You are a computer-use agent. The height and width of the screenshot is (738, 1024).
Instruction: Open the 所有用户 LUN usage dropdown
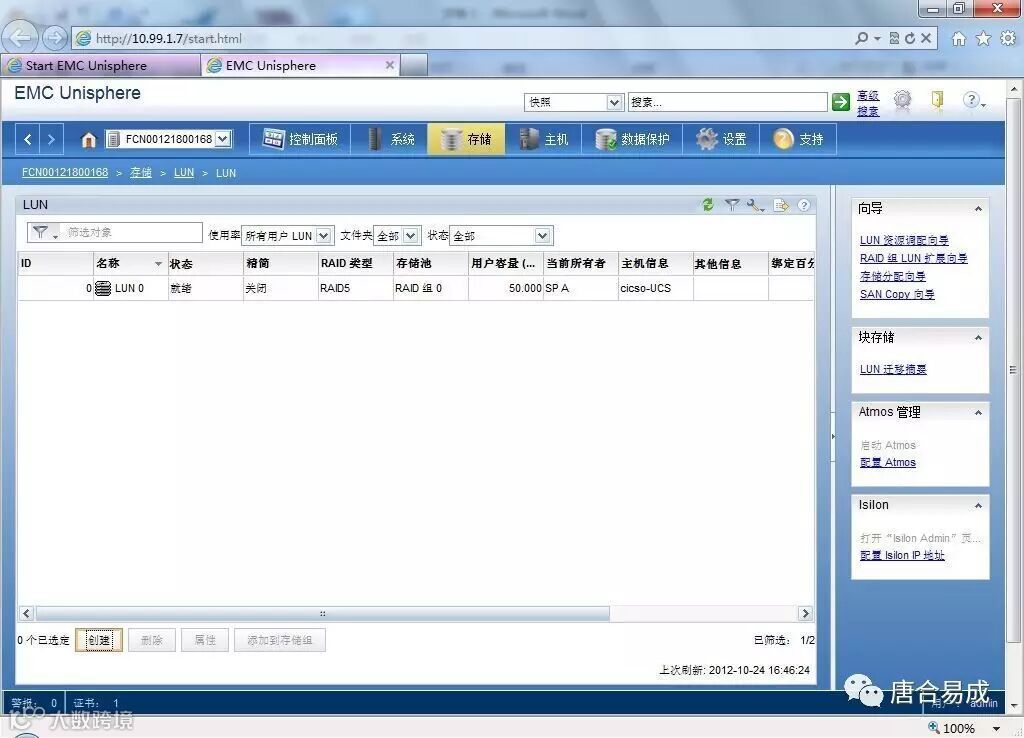[x=323, y=236]
